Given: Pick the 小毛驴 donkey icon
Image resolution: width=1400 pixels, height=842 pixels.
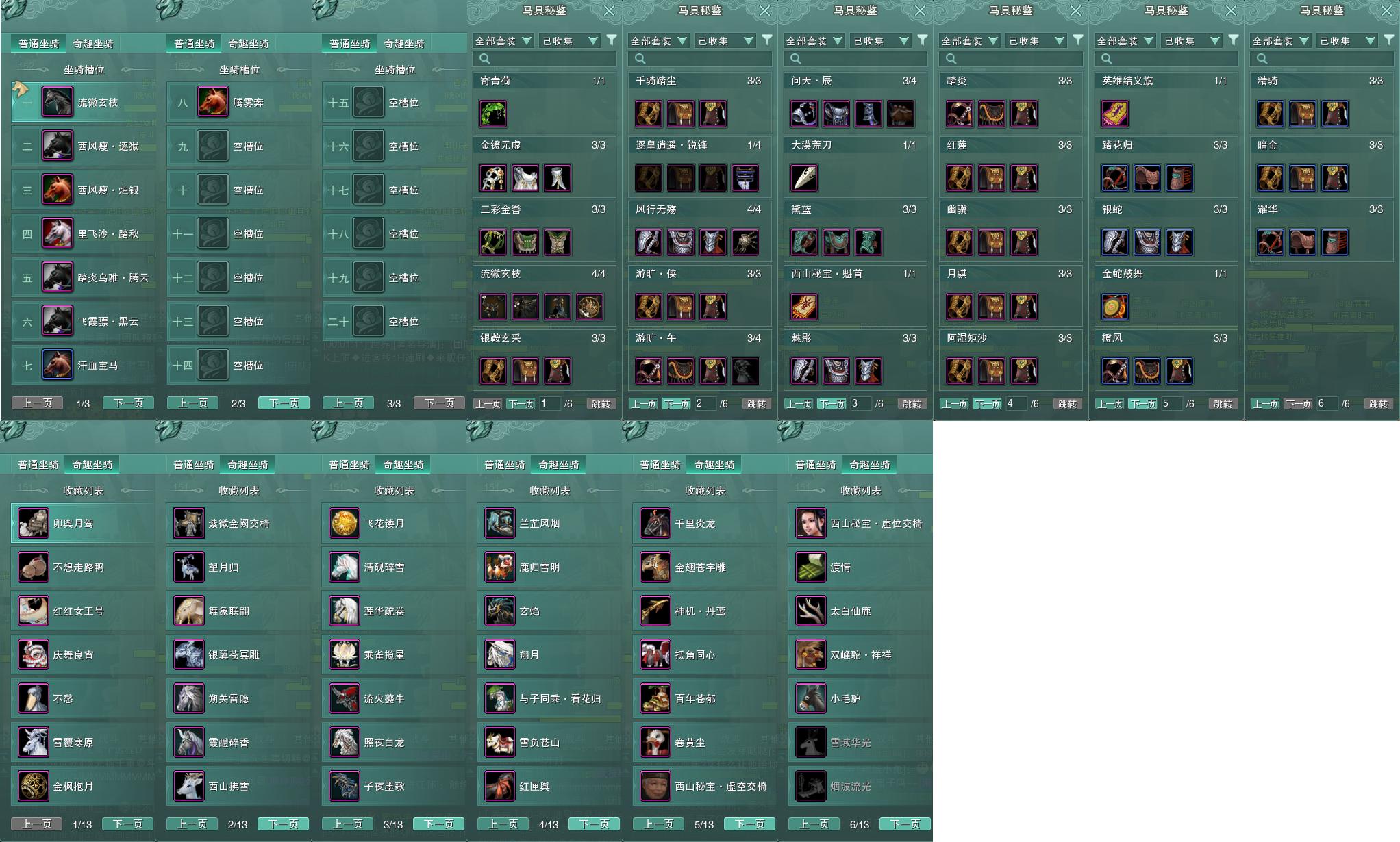Looking at the screenshot, I should (810, 698).
